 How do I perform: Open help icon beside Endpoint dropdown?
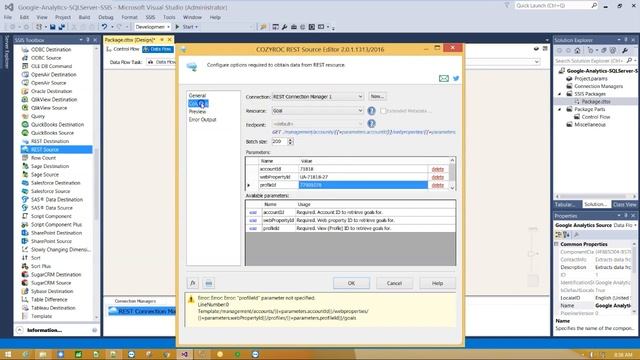tap(371, 123)
